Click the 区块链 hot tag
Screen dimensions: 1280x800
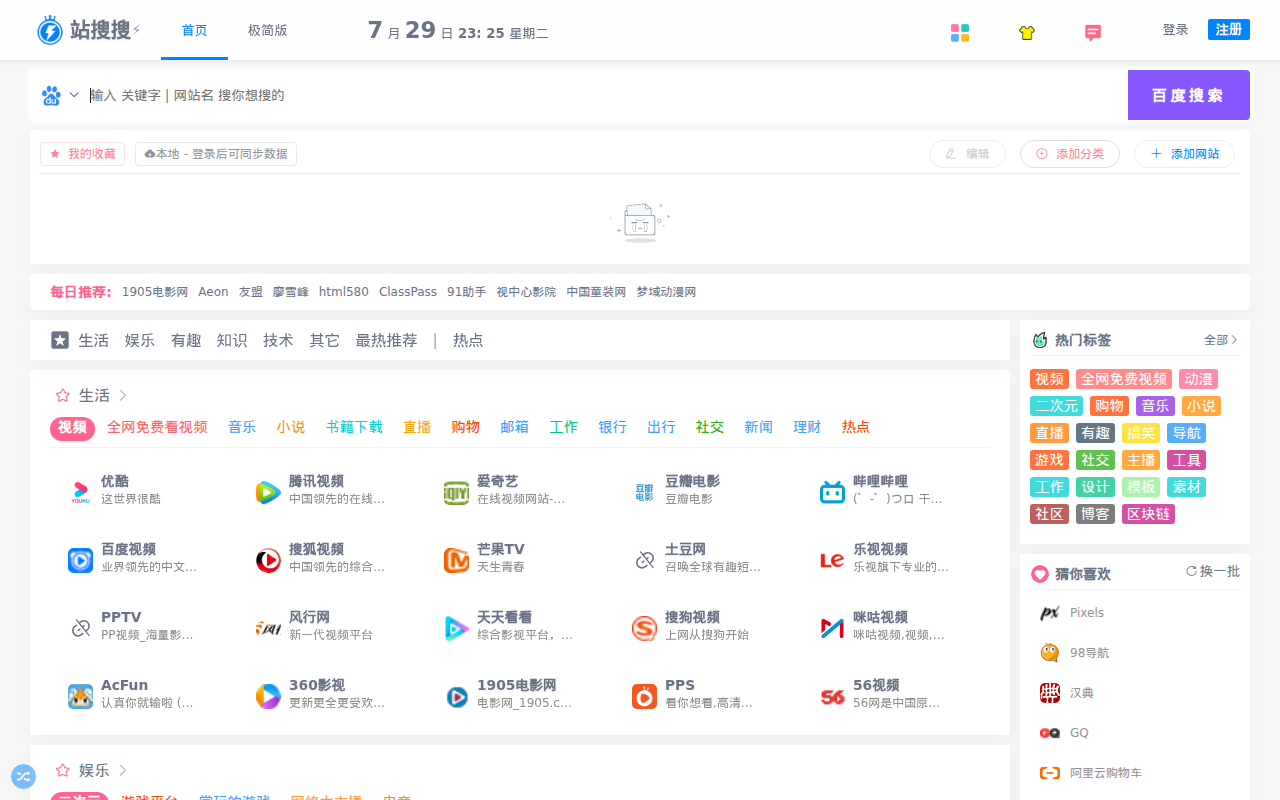[1148, 514]
